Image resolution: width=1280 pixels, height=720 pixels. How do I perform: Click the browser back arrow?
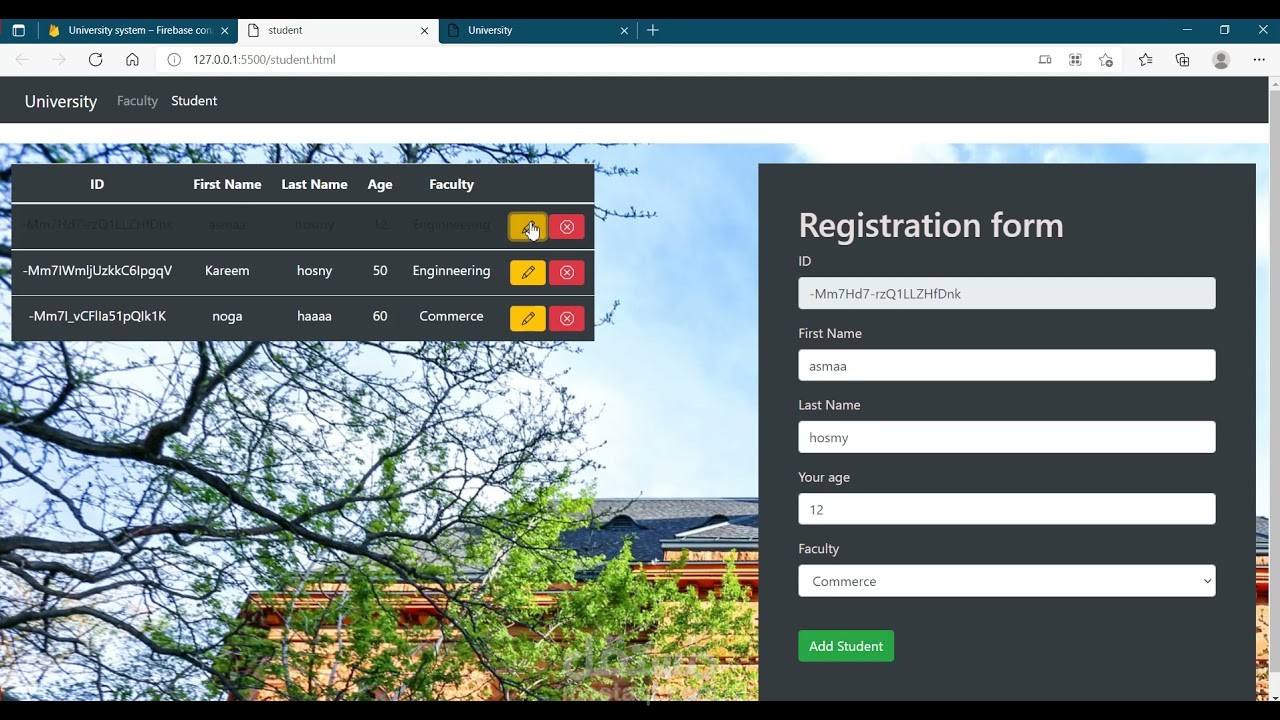point(22,60)
